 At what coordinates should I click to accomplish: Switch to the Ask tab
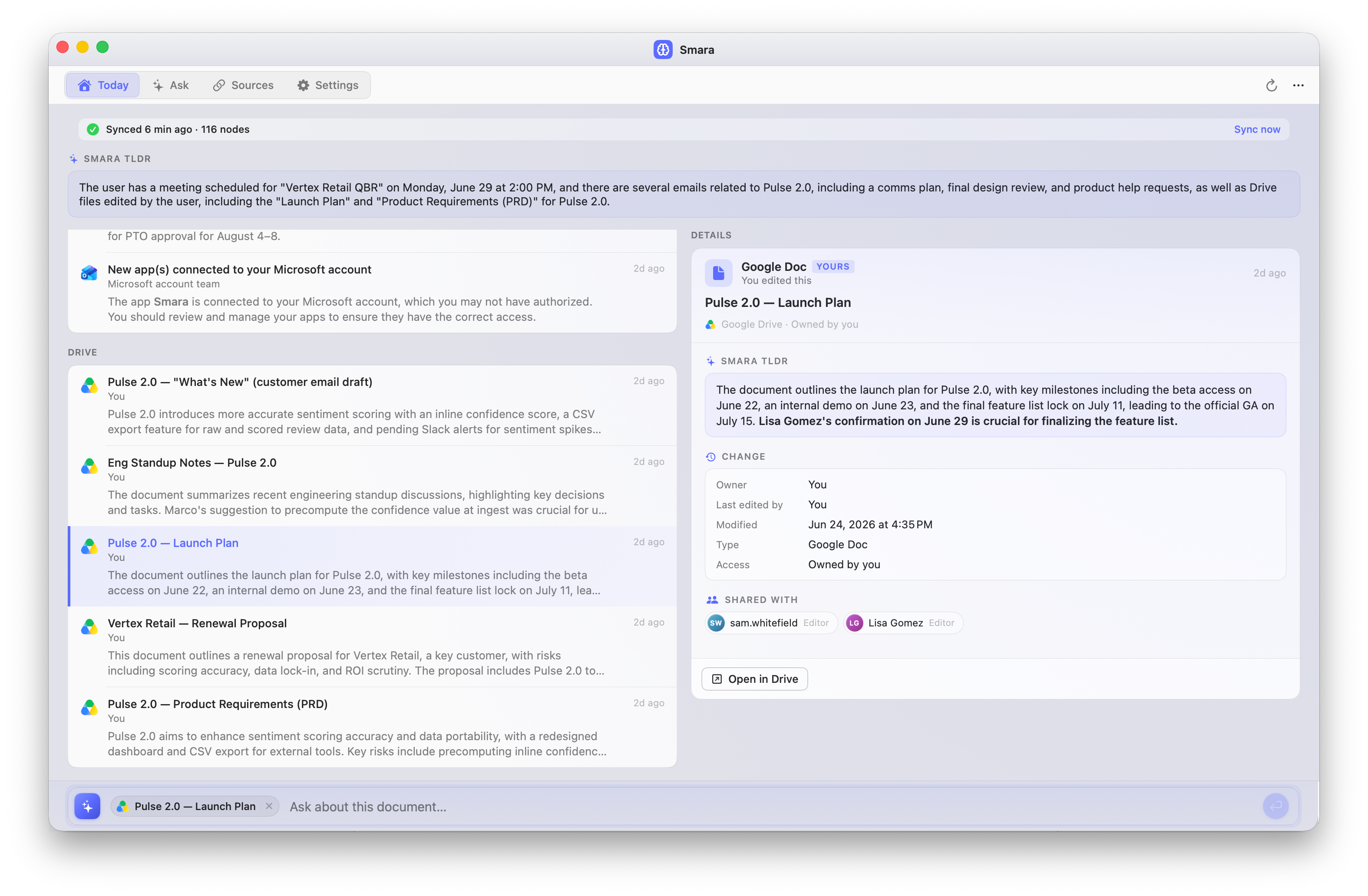pos(171,85)
